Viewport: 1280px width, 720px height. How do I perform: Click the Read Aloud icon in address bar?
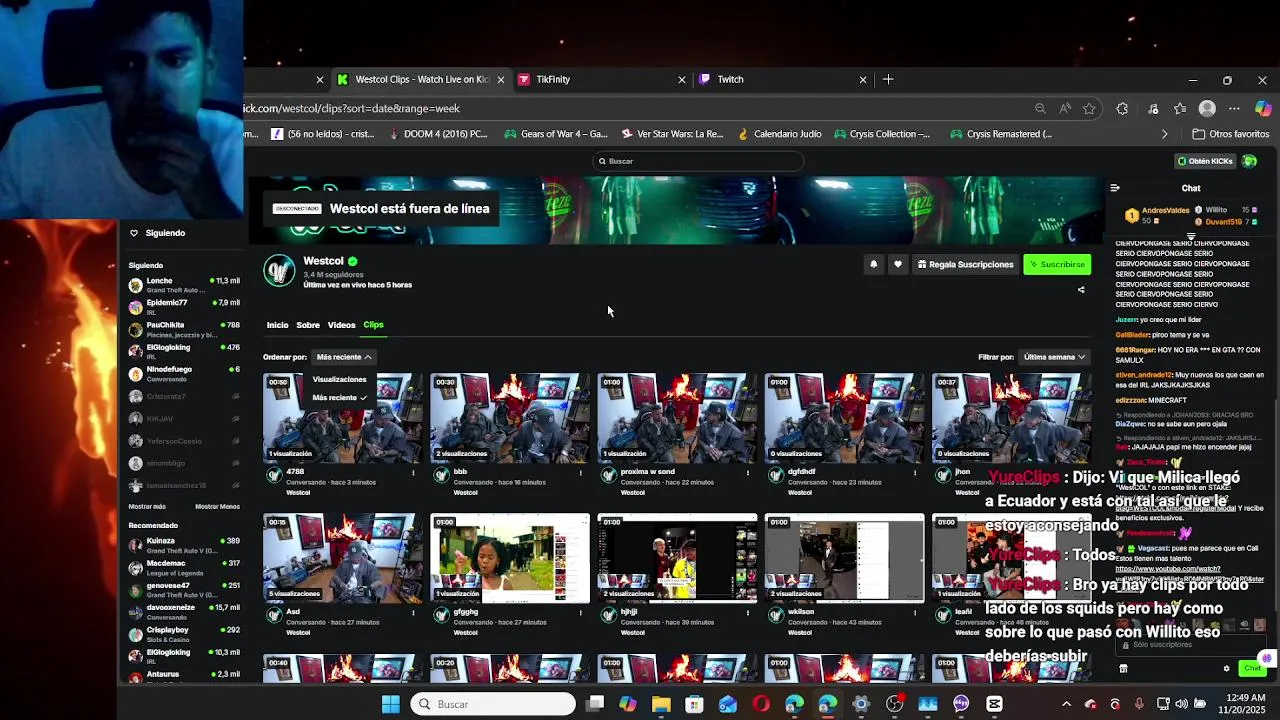pyautogui.click(x=1065, y=108)
